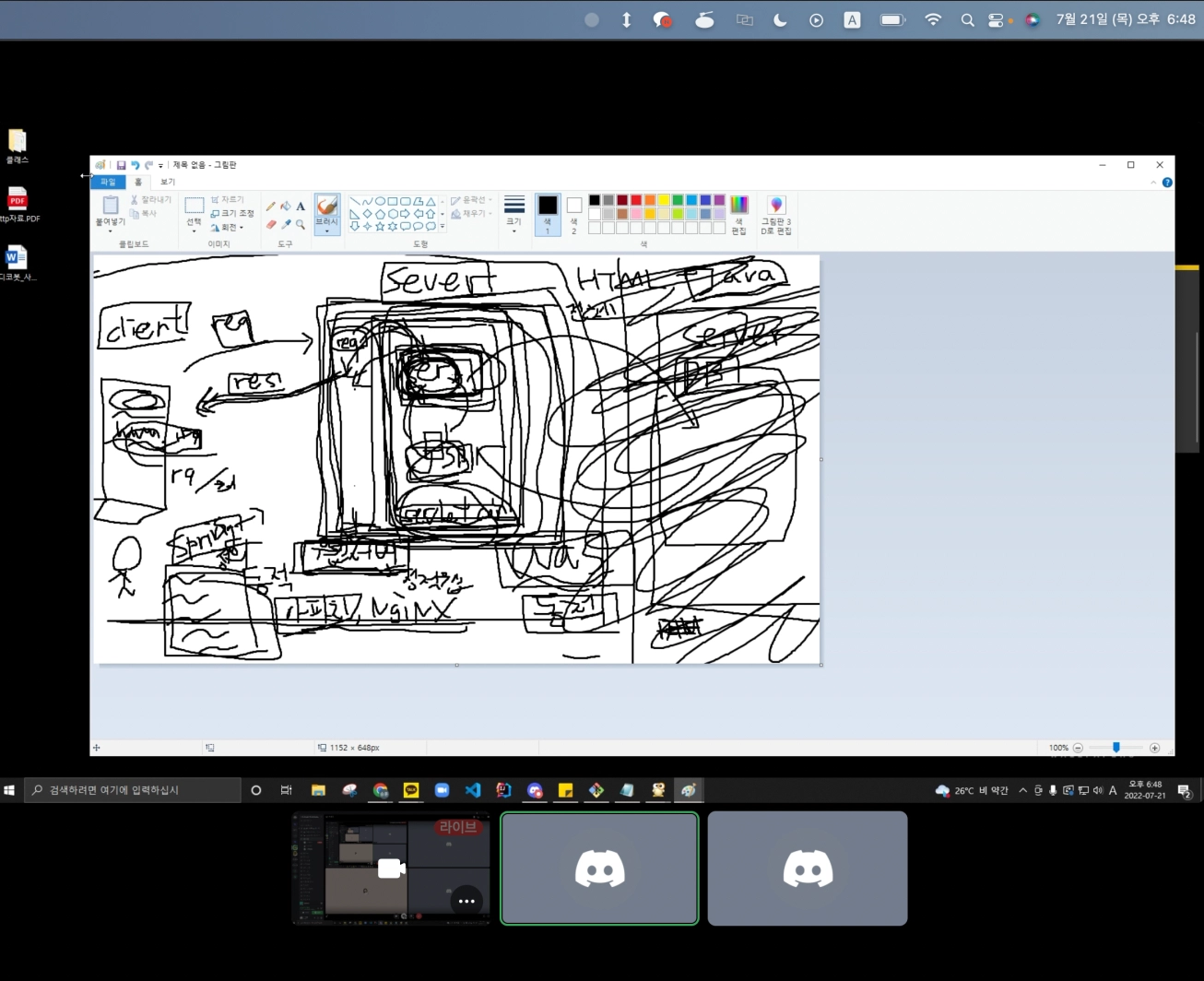Click the Save icon in the title bar

point(121,165)
